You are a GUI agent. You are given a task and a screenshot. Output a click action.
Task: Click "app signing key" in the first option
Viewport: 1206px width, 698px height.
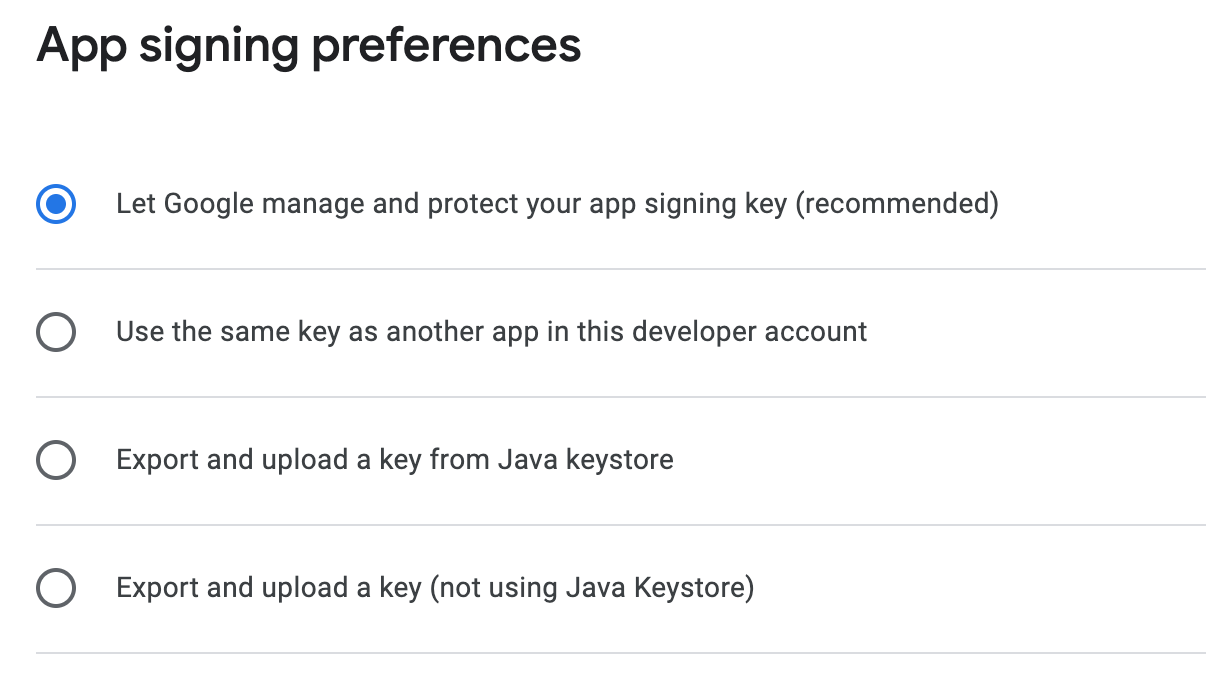click(x=705, y=204)
